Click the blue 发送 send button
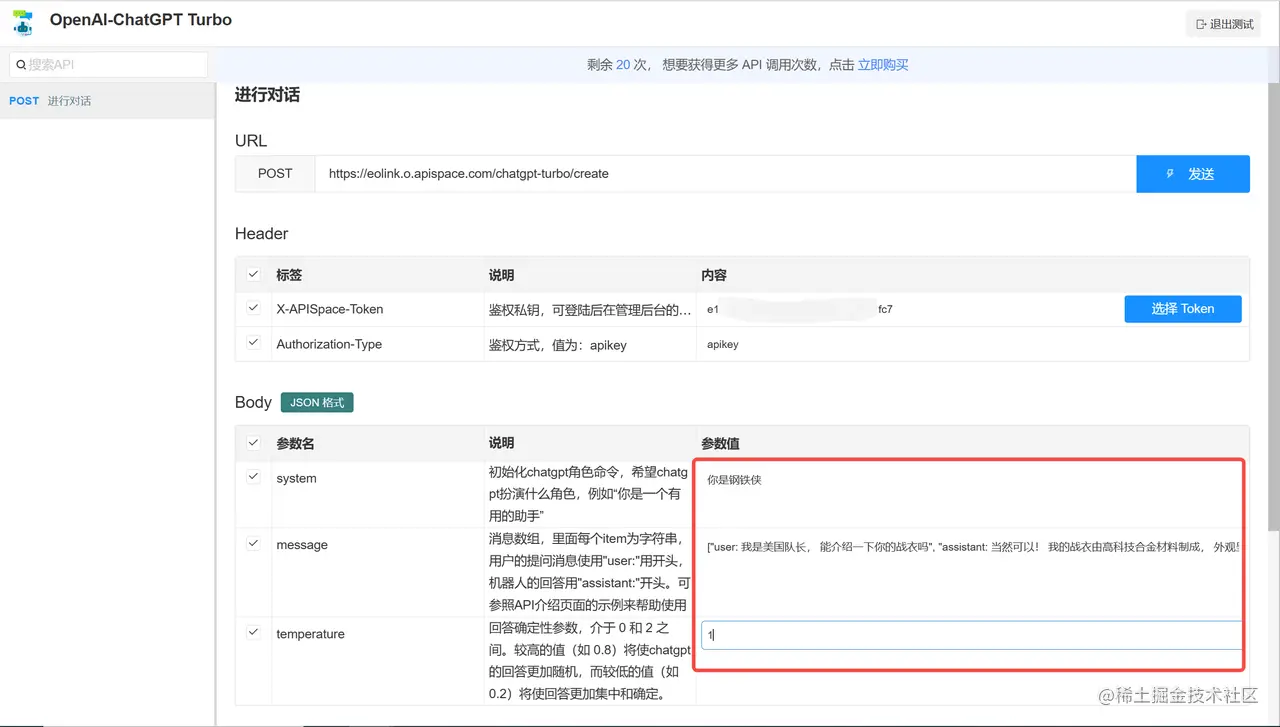 pyautogui.click(x=1193, y=174)
